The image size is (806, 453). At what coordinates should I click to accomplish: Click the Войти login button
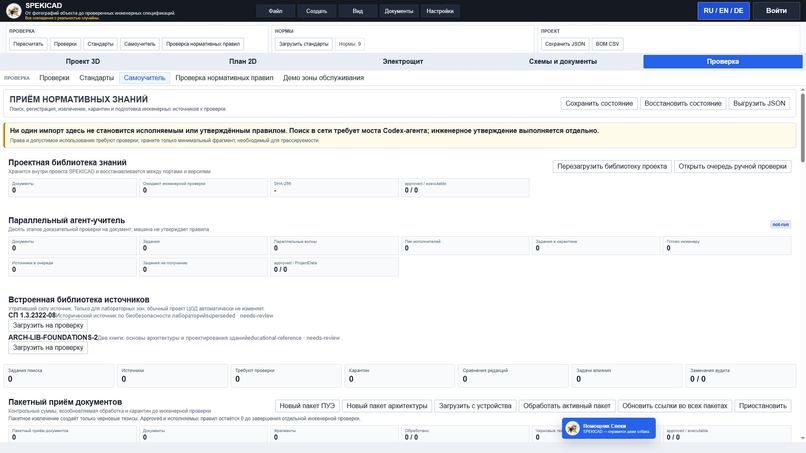(x=776, y=11)
